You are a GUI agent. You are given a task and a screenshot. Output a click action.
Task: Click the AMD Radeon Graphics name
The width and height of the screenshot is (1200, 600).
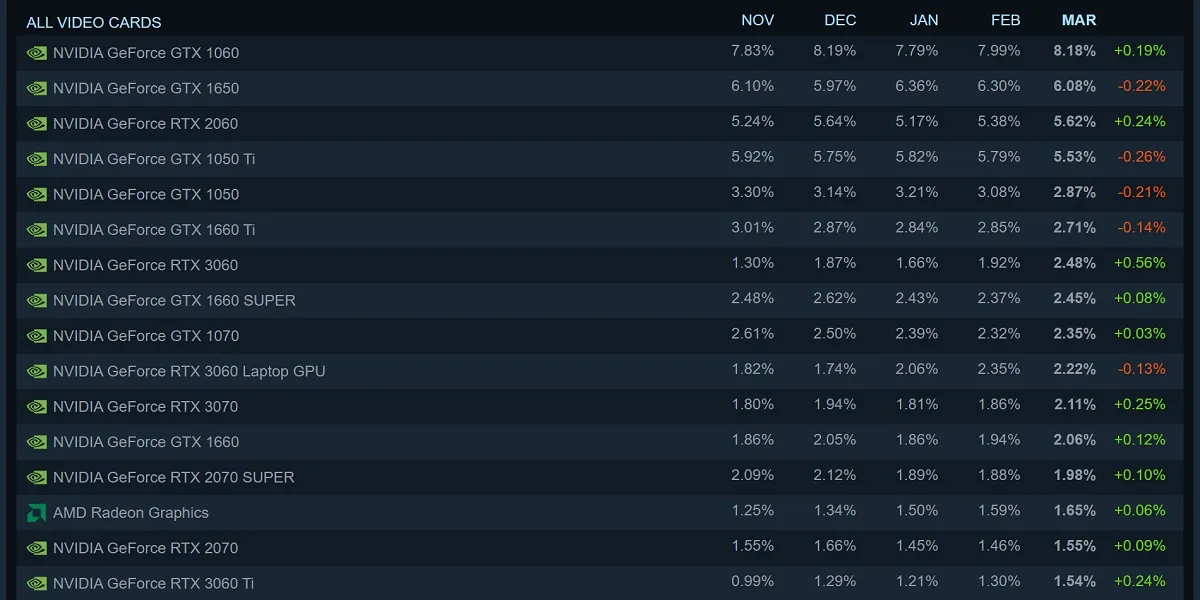pyautogui.click(x=131, y=513)
